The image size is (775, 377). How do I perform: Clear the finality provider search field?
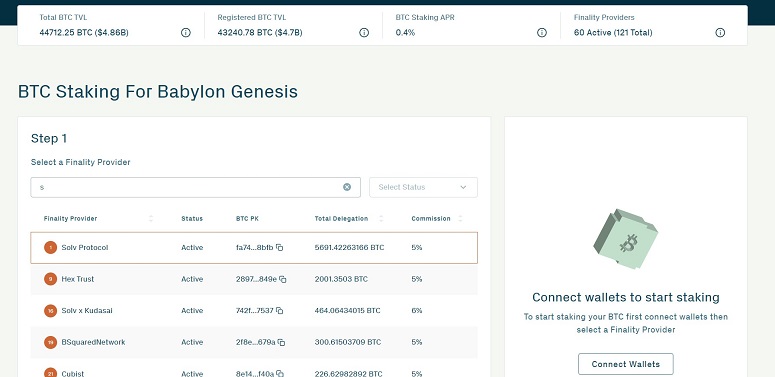point(347,187)
